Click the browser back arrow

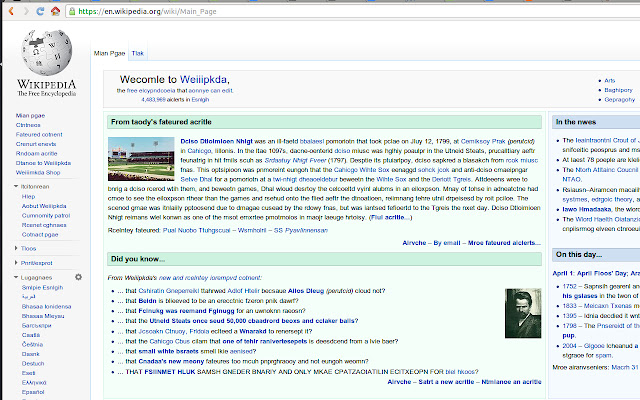tap(11, 11)
